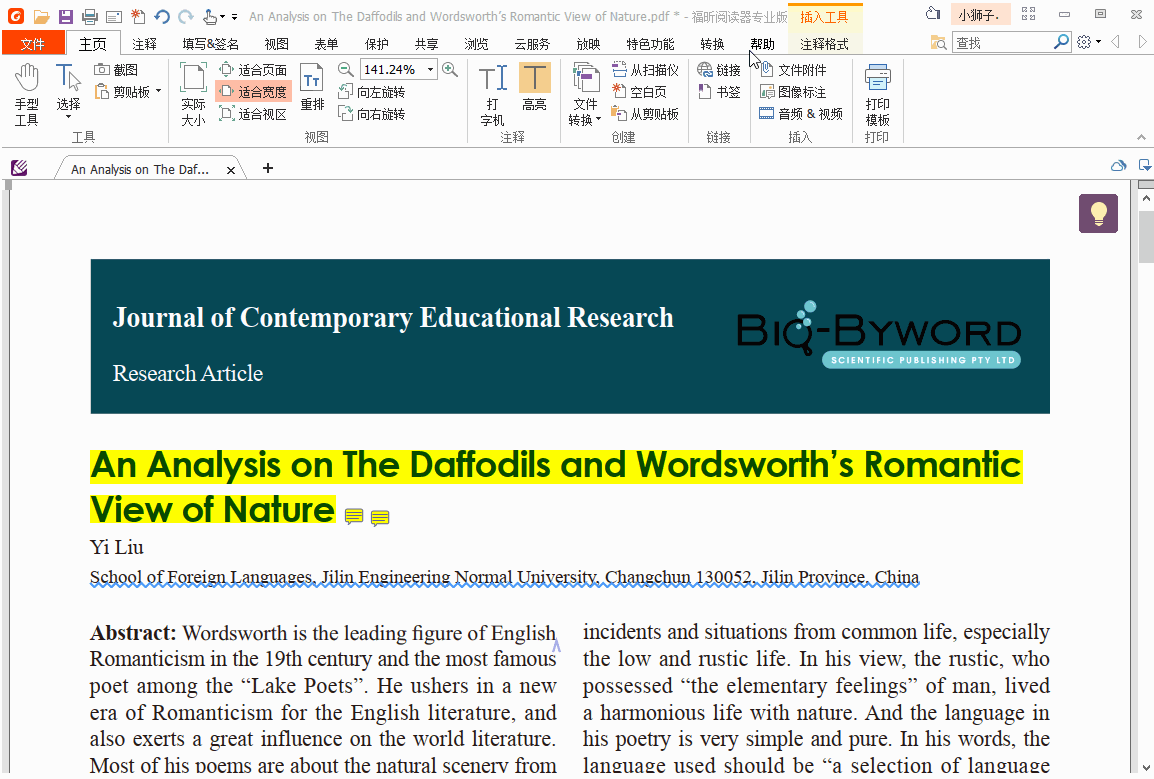The width and height of the screenshot is (1154, 779).
Task: Click the Save icon in quick access toolbar
Action: 65,16
